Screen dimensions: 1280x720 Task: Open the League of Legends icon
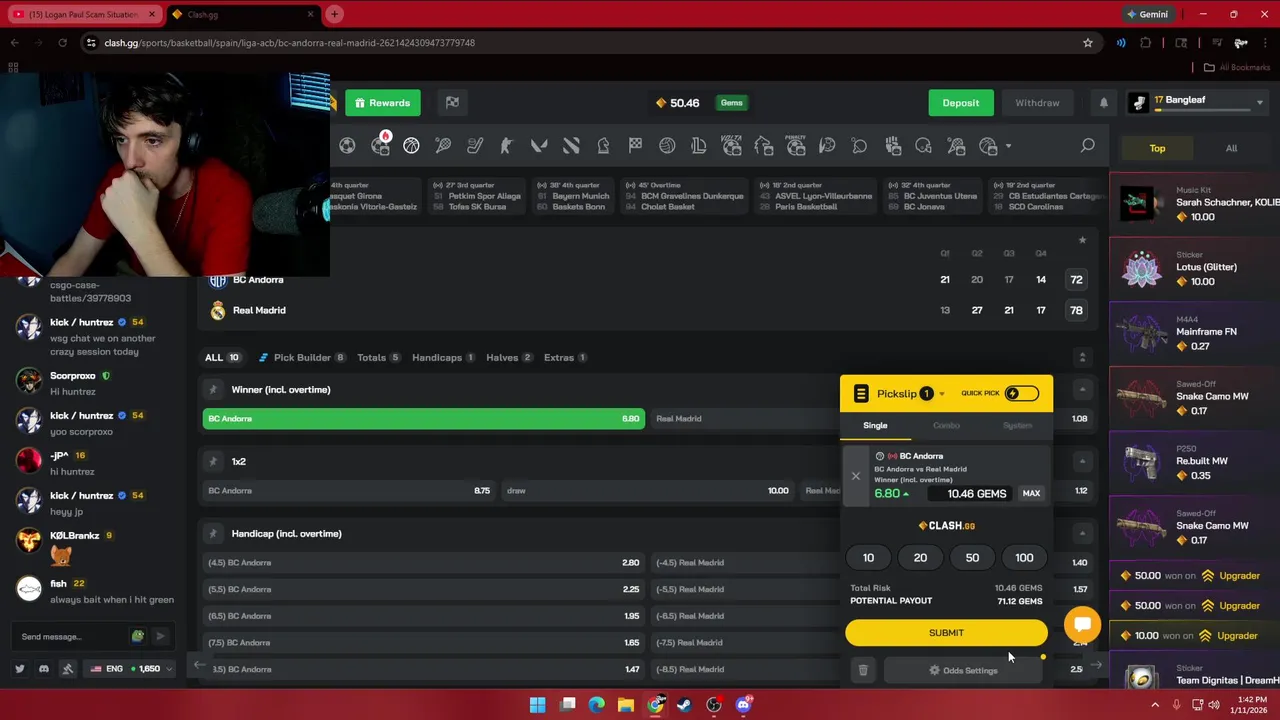click(x=699, y=146)
